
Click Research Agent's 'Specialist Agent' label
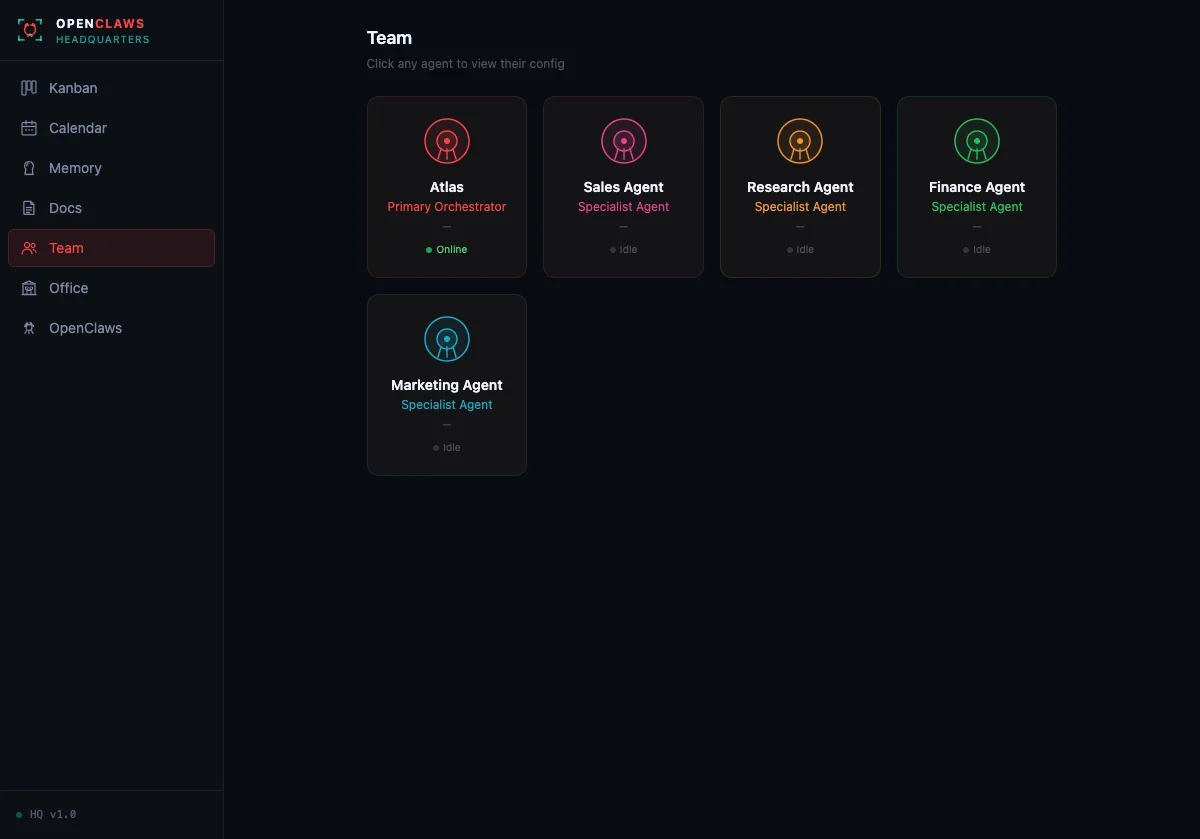[800, 207]
